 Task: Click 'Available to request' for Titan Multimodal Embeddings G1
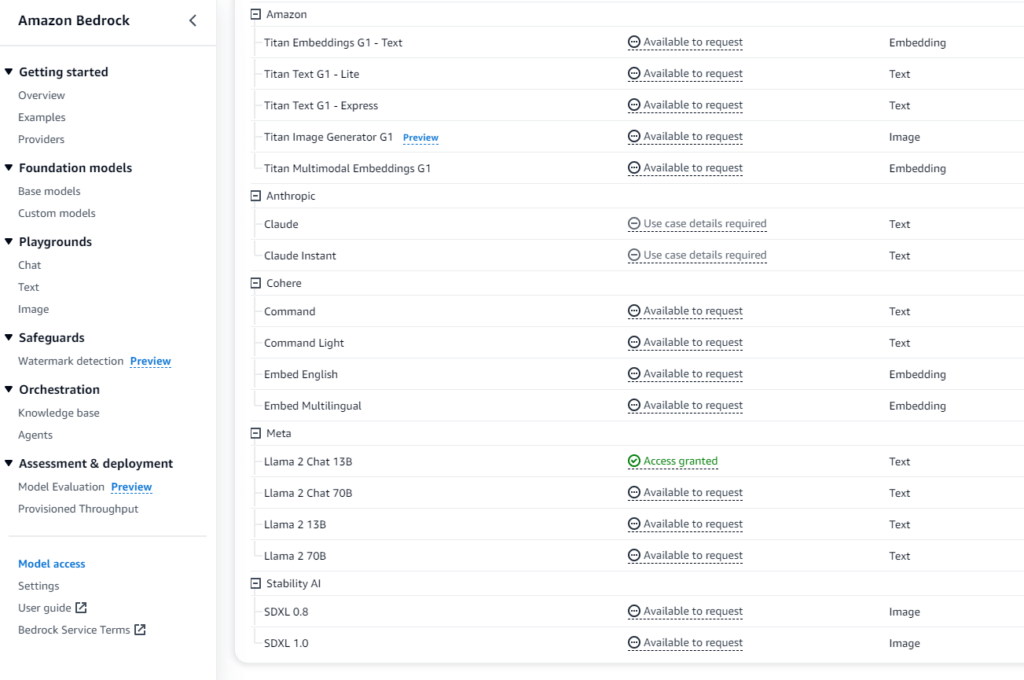(x=693, y=168)
